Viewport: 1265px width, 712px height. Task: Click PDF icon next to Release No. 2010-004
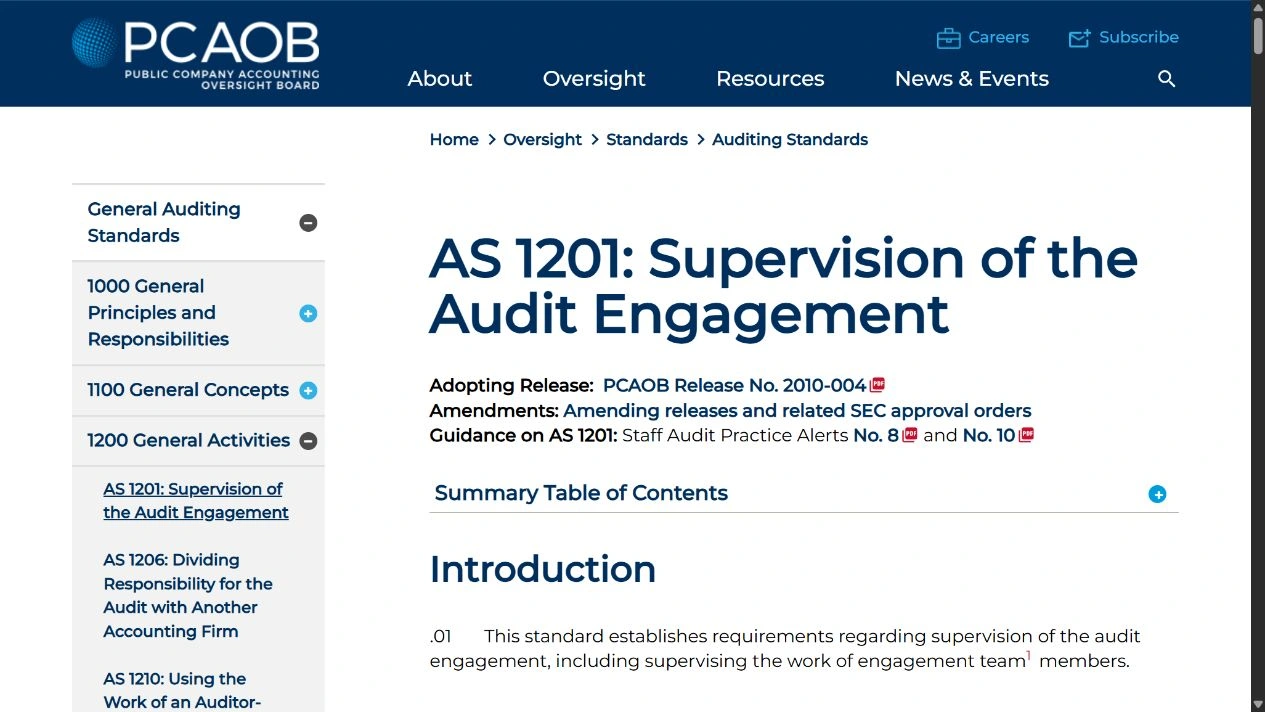[x=878, y=385]
